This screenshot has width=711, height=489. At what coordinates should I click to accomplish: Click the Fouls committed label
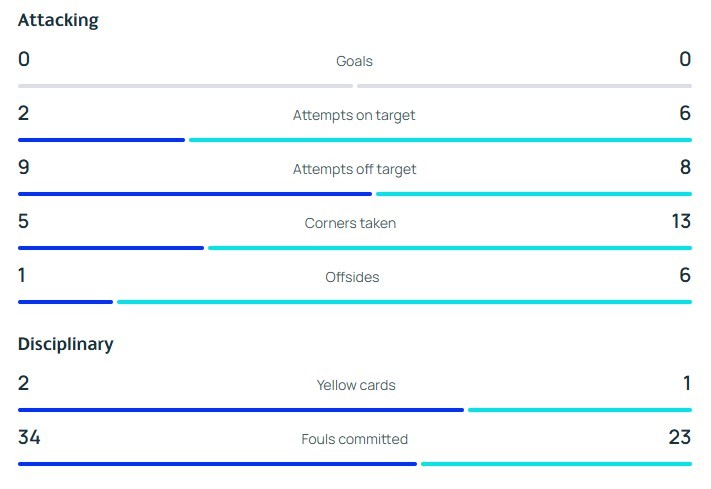click(x=355, y=440)
